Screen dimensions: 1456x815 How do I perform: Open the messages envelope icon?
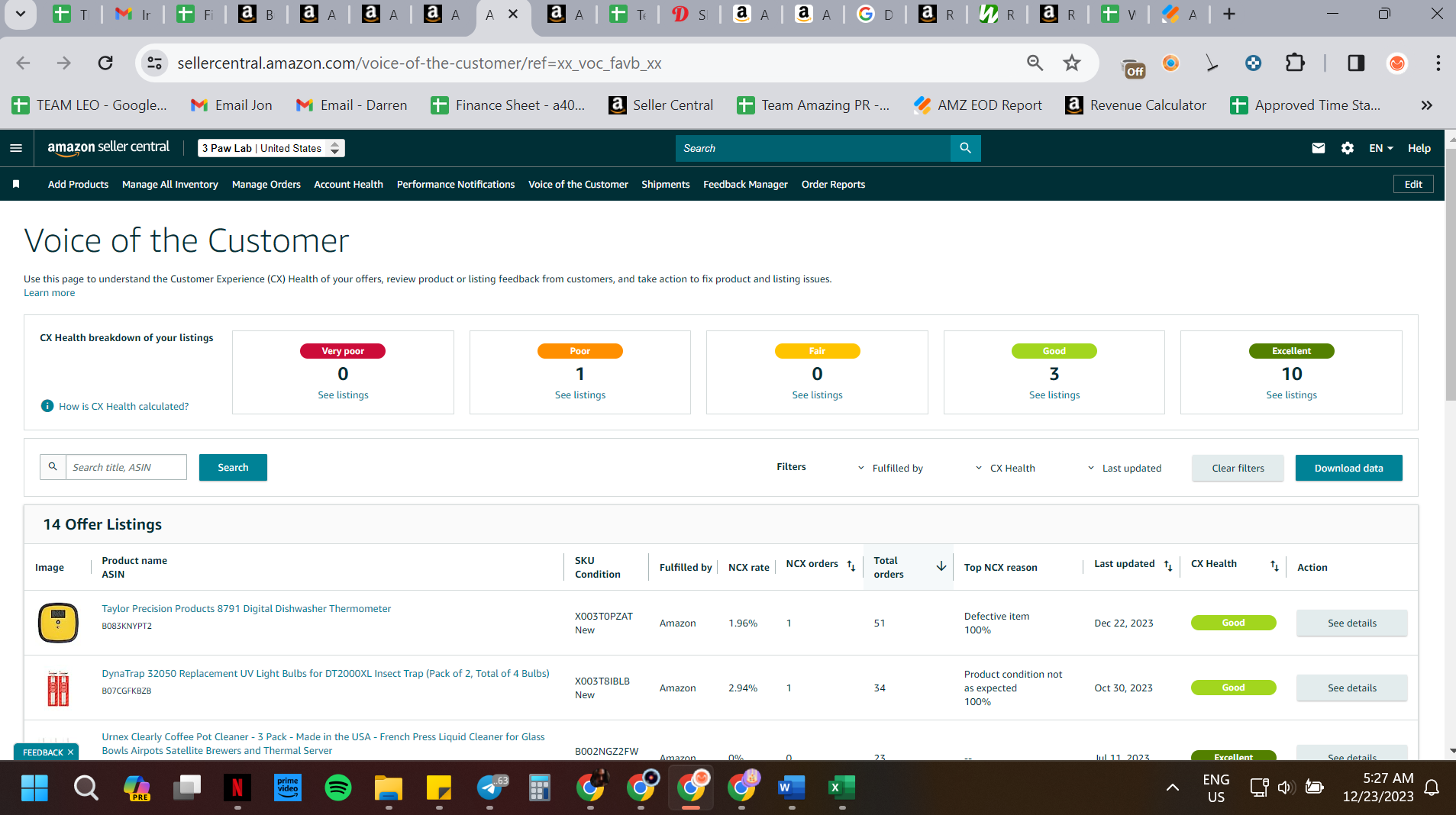click(x=1318, y=148)
